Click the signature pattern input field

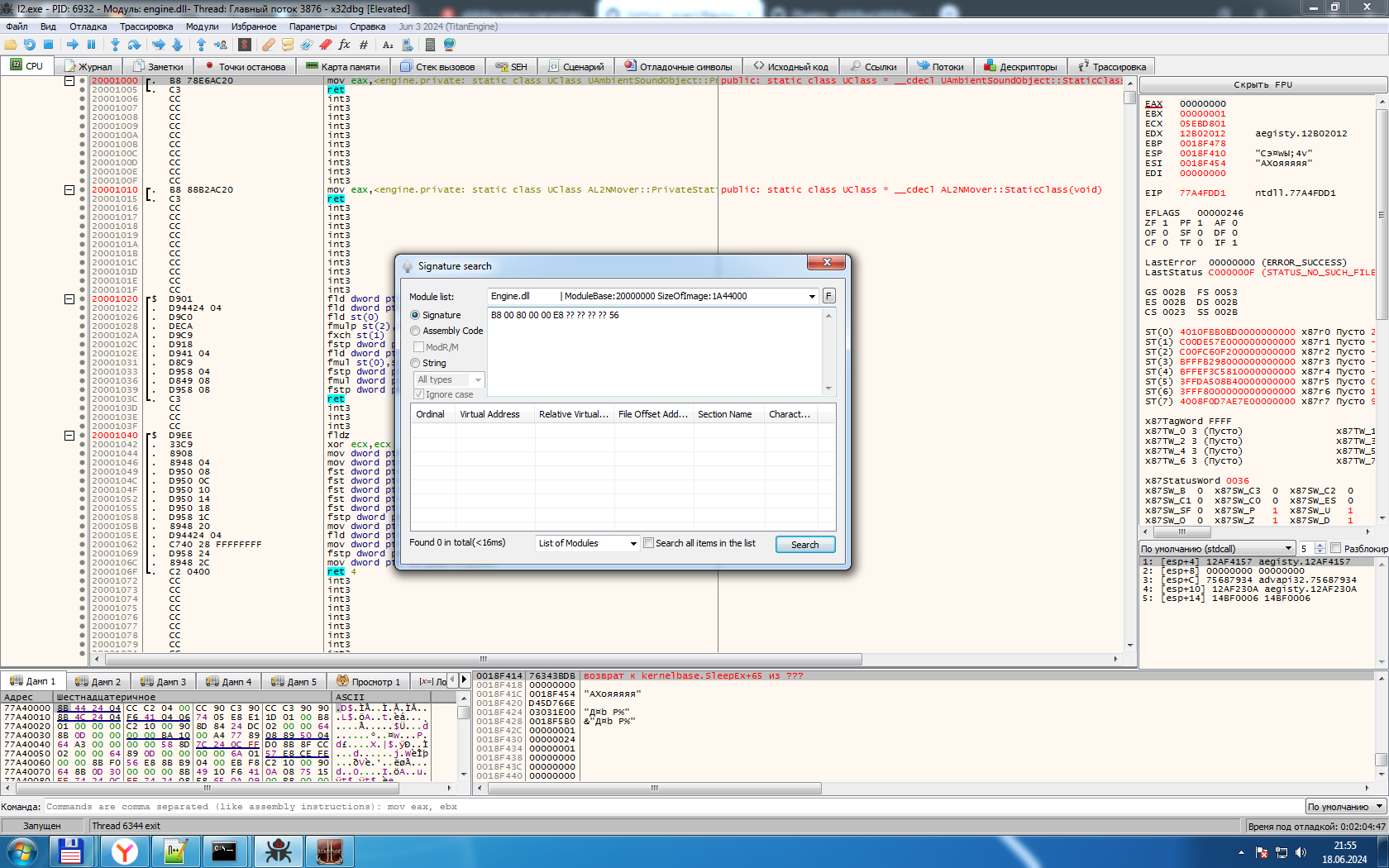pos(656,351)
